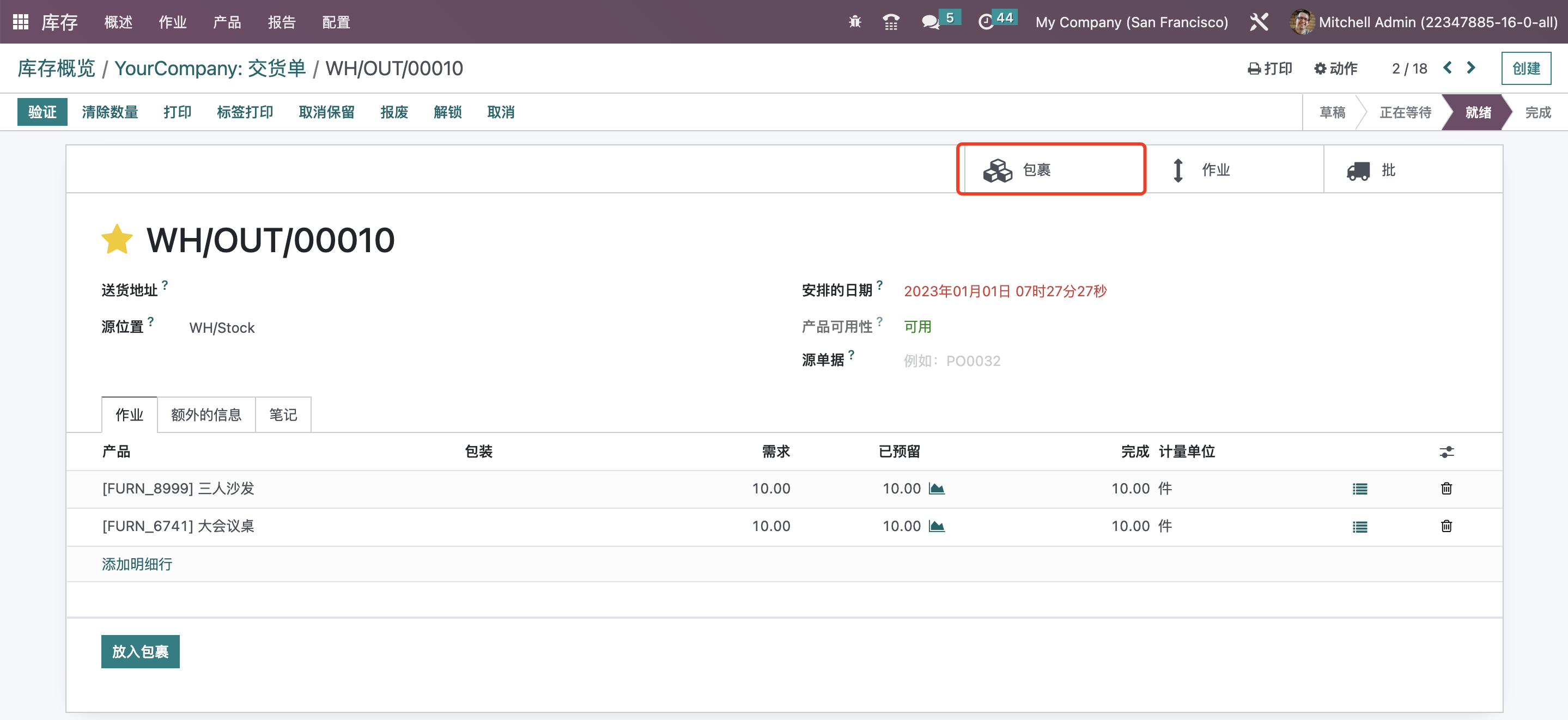Open detailed operations list icon for 大会议桌
The height and width of the screenshot is (720, 1568).
[1360, 527]
